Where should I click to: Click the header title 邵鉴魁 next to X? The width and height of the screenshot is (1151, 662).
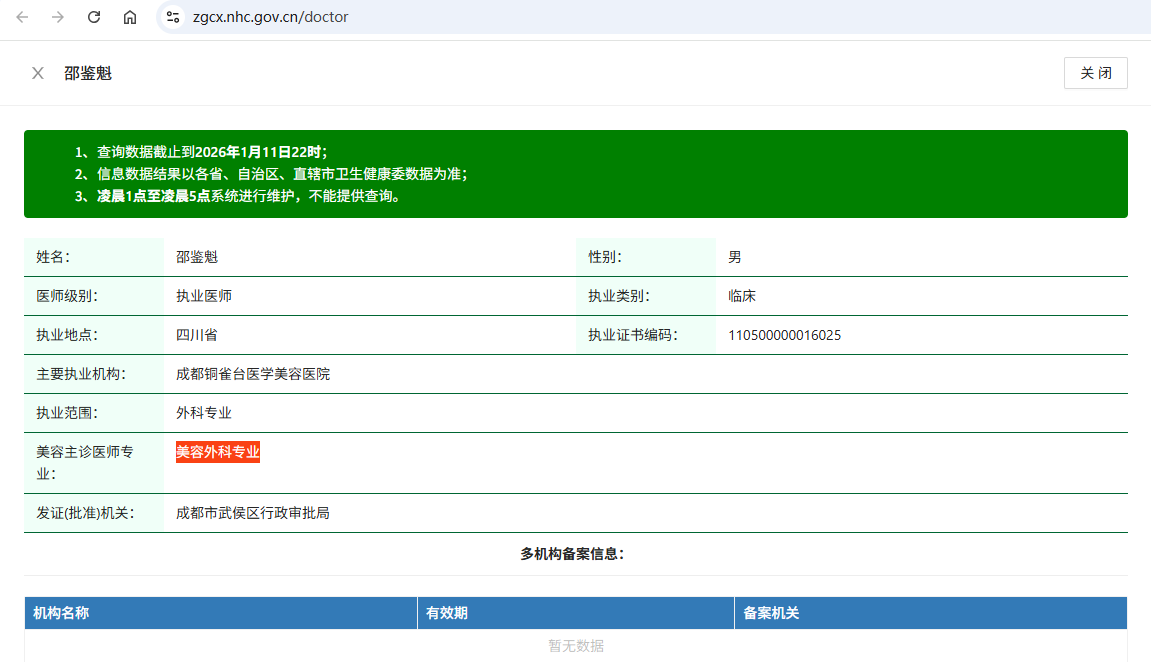click(x=87, y=73)
